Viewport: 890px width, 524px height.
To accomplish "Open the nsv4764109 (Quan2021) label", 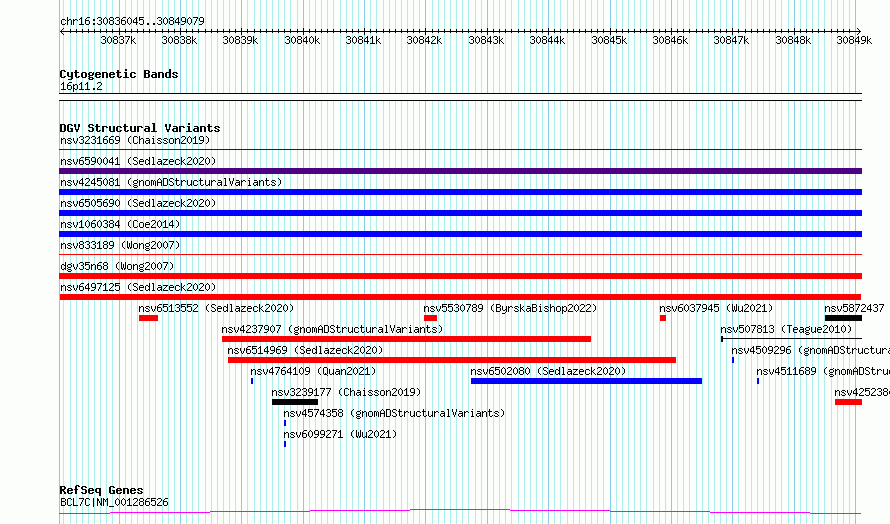I will 313,371.
